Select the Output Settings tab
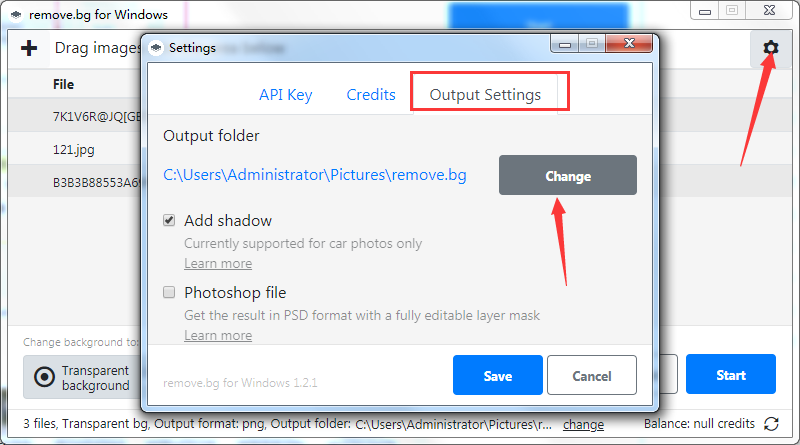This screenshot has height=445, width=800. pos(485,95)
